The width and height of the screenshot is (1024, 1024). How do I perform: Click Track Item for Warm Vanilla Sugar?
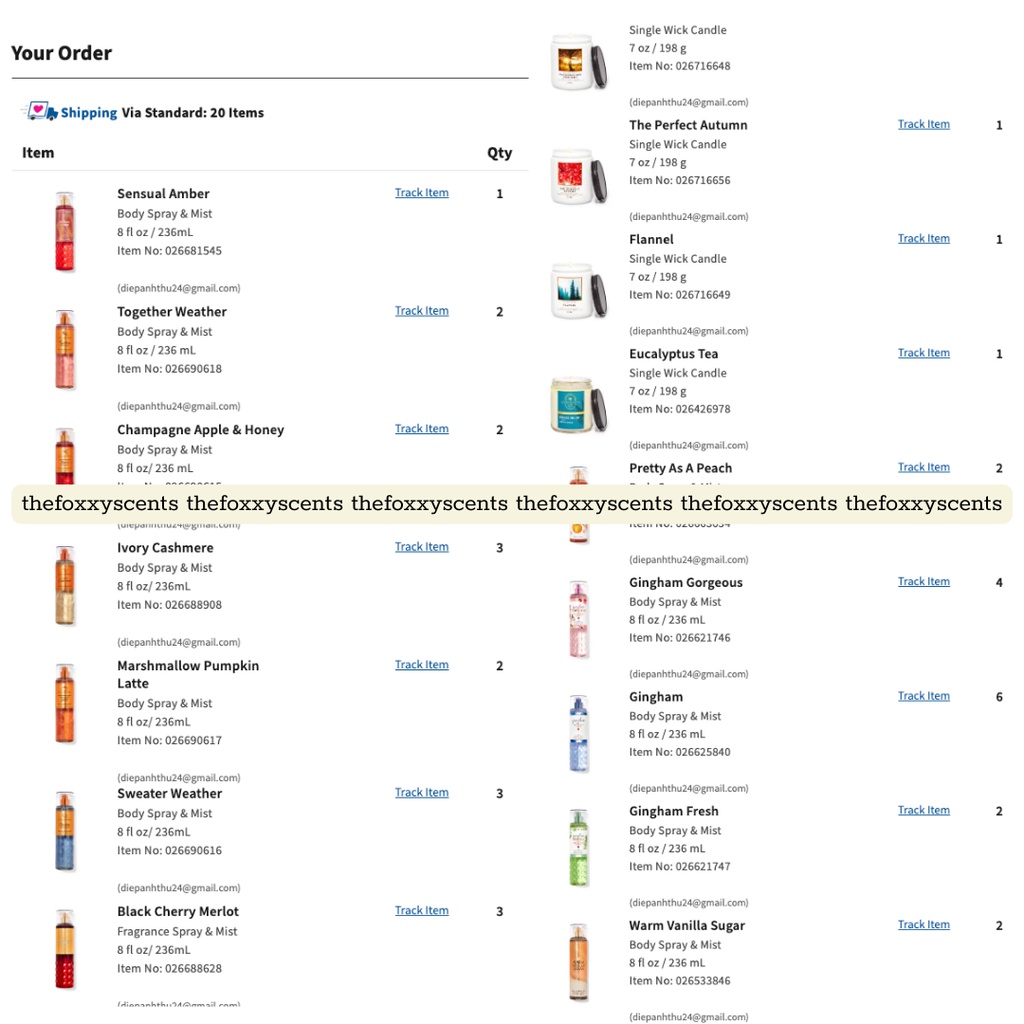tap(923, 924)
